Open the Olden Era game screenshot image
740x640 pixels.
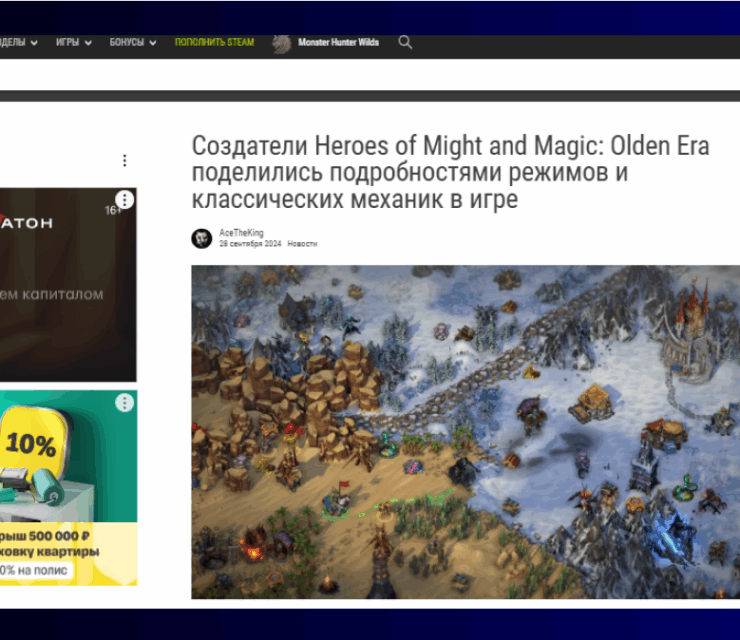click(465, 432)
